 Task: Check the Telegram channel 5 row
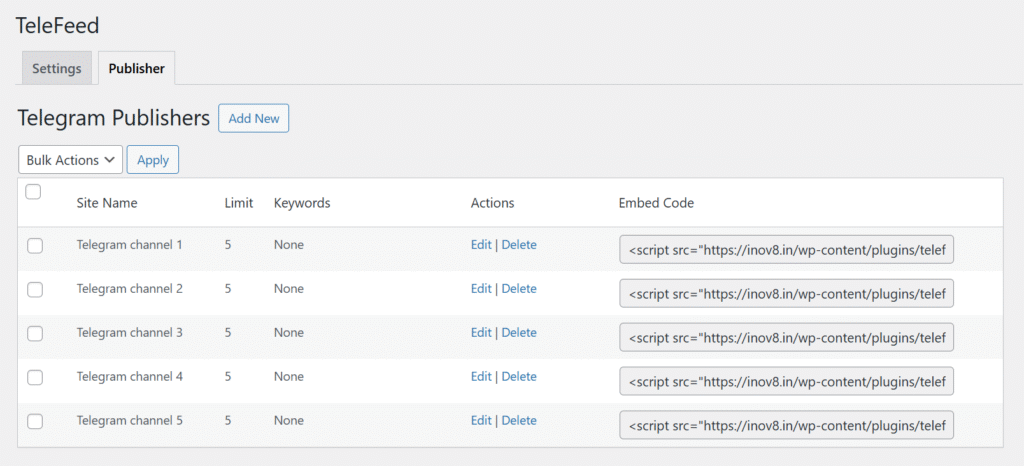click(x=35, y=421)
